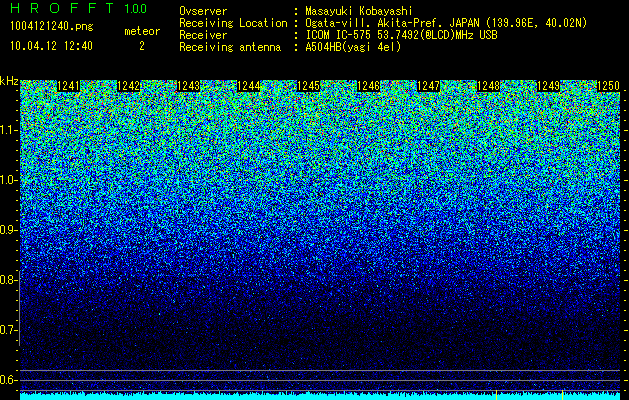
Task: Click the Receiving antenna label
Action: coord(230,47)
